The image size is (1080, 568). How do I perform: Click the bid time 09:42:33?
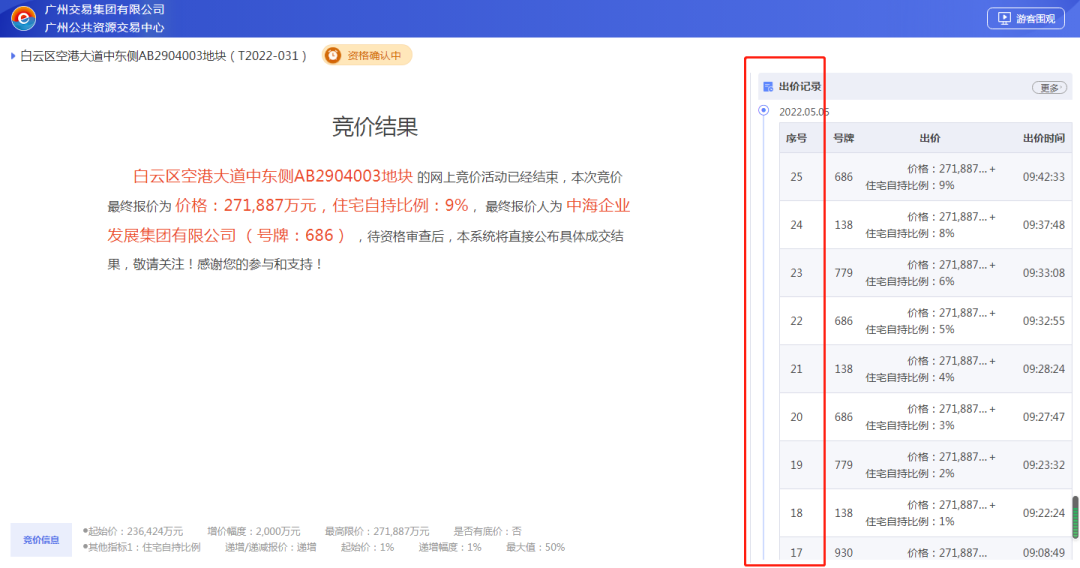1043,177
